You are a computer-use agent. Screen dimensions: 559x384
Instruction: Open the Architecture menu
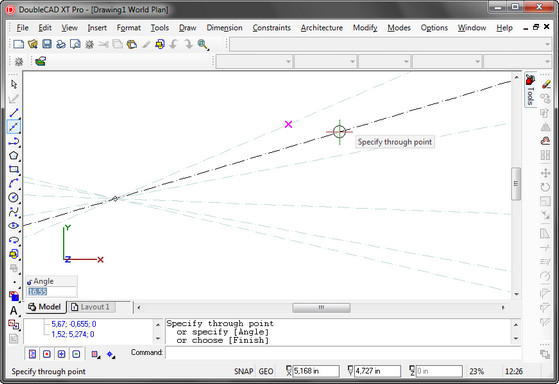322,28
